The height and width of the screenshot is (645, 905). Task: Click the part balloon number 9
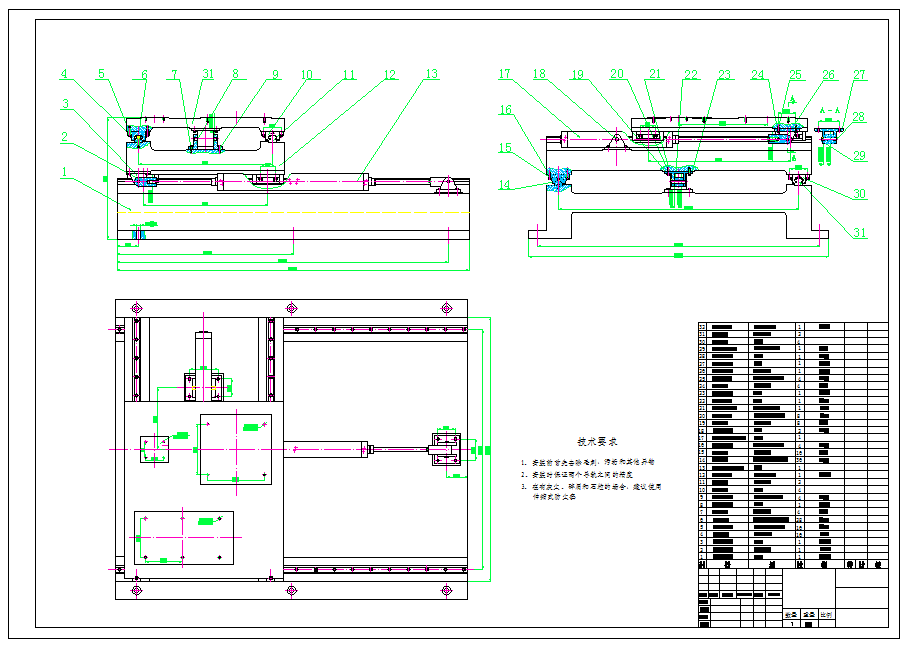pos(275,74)
